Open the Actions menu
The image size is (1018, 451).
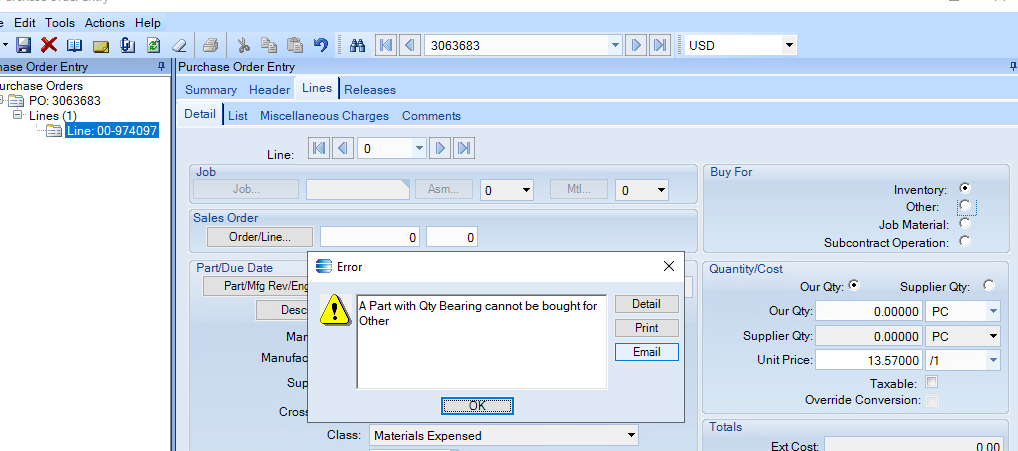point(105,23)
